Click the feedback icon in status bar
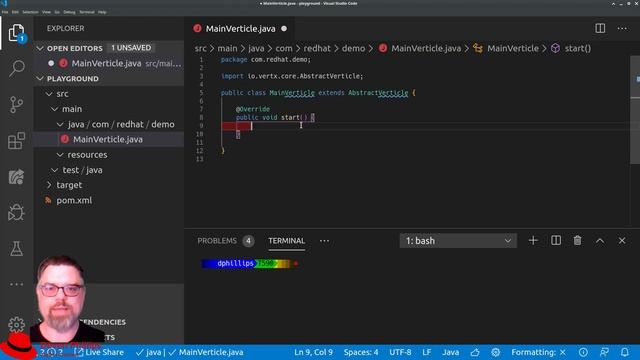This screenshot has height=360, width=640. pos(604,352)
